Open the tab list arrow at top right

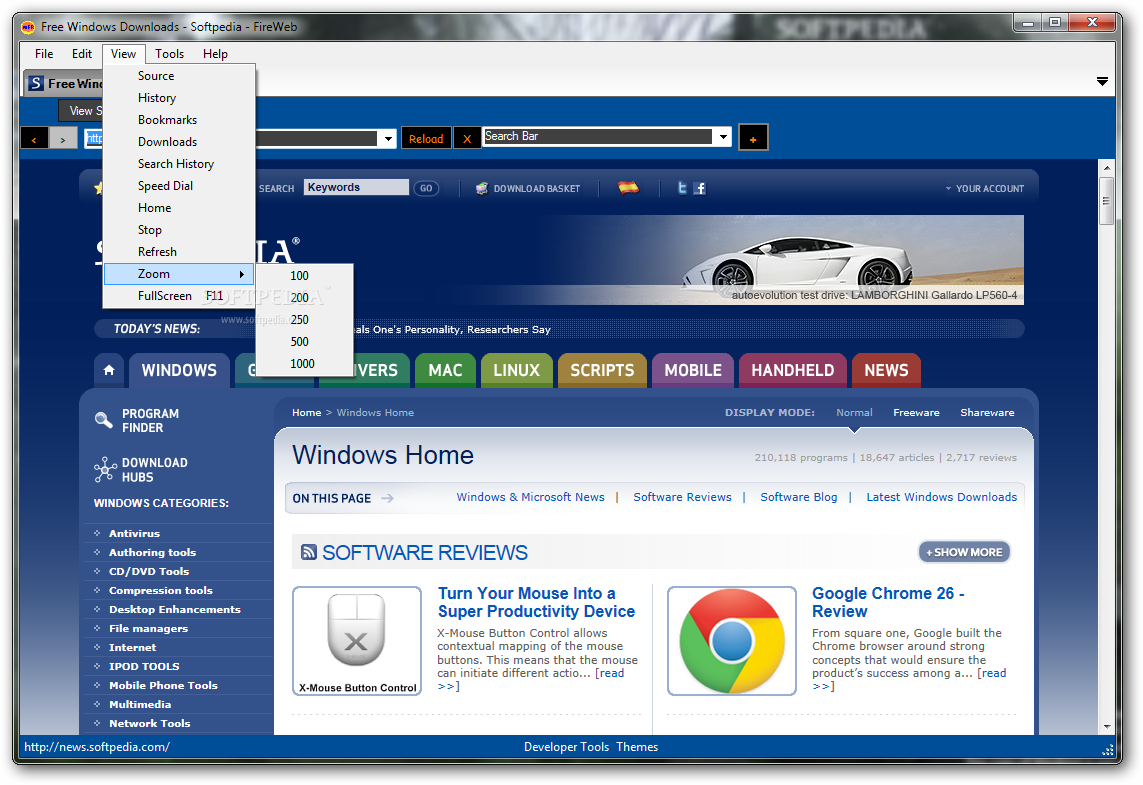coord(1102,82)
